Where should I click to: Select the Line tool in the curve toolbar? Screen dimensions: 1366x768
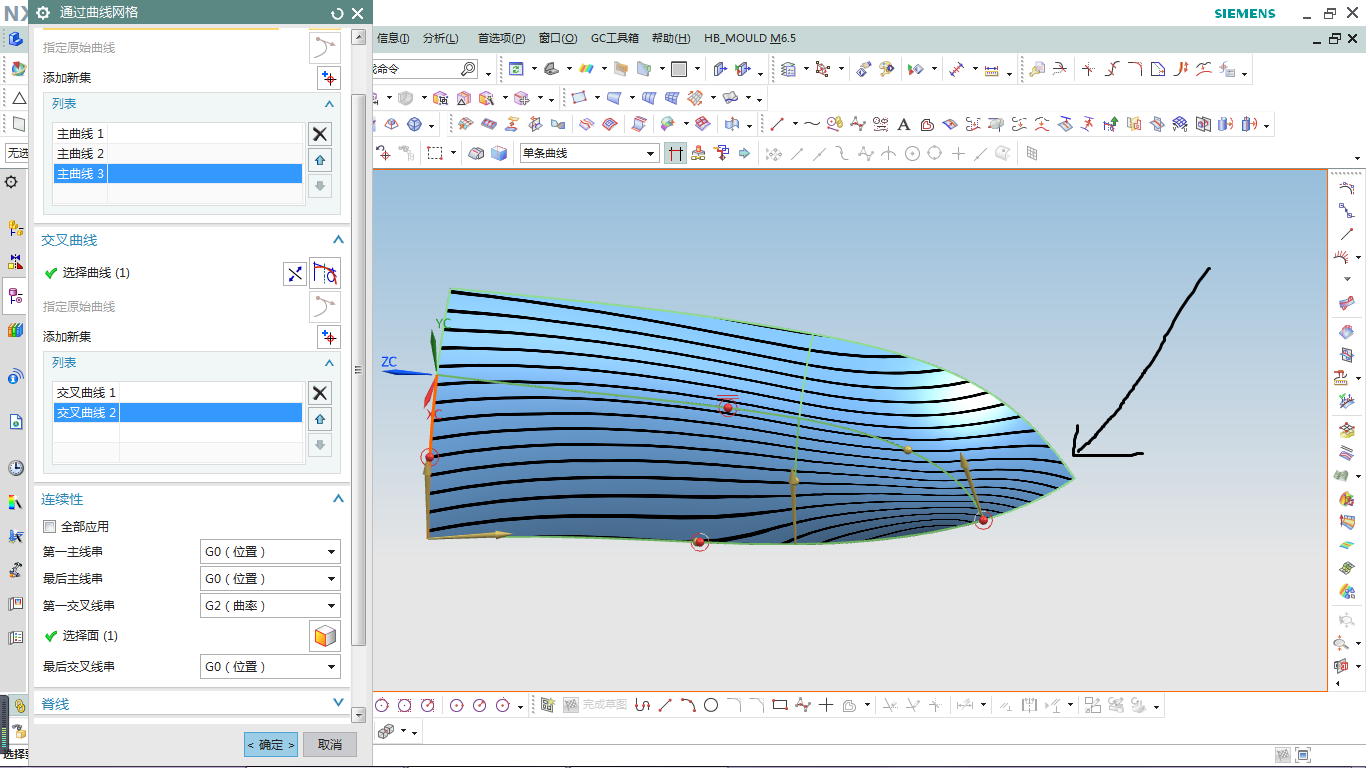(x=776, y=125)
